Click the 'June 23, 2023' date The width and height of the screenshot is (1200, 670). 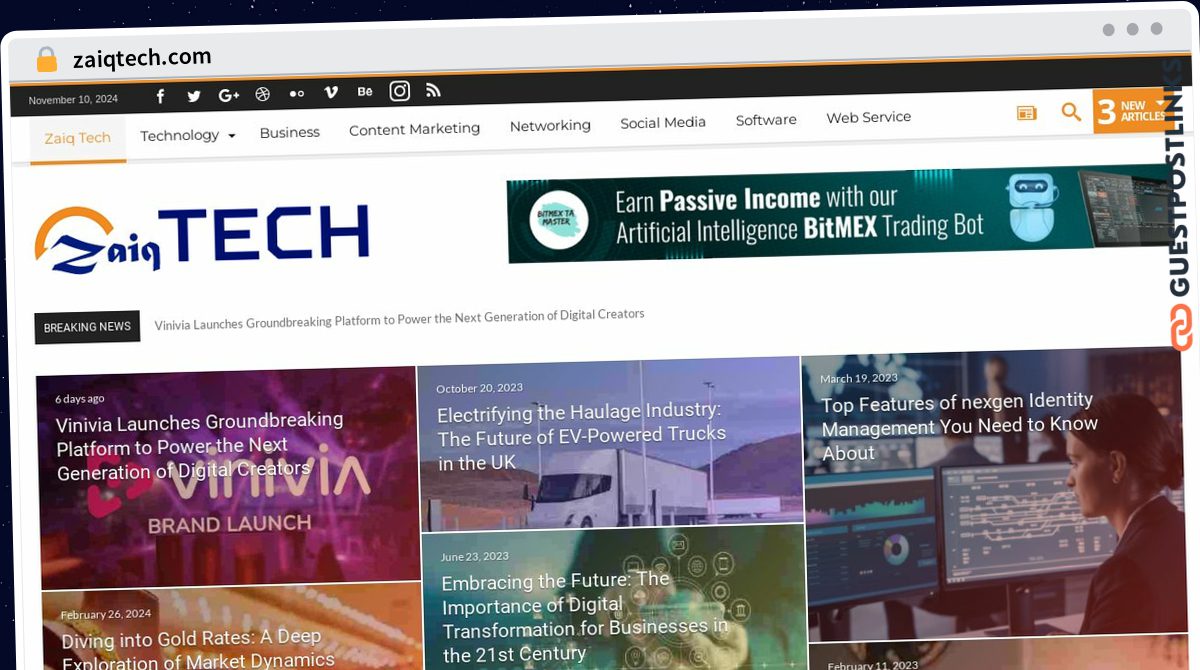click(x=475, y=557)
